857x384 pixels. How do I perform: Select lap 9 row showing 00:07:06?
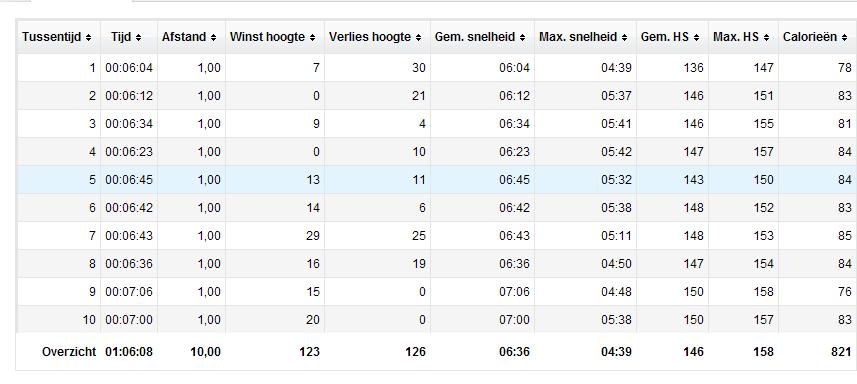[x=437, y=292]
